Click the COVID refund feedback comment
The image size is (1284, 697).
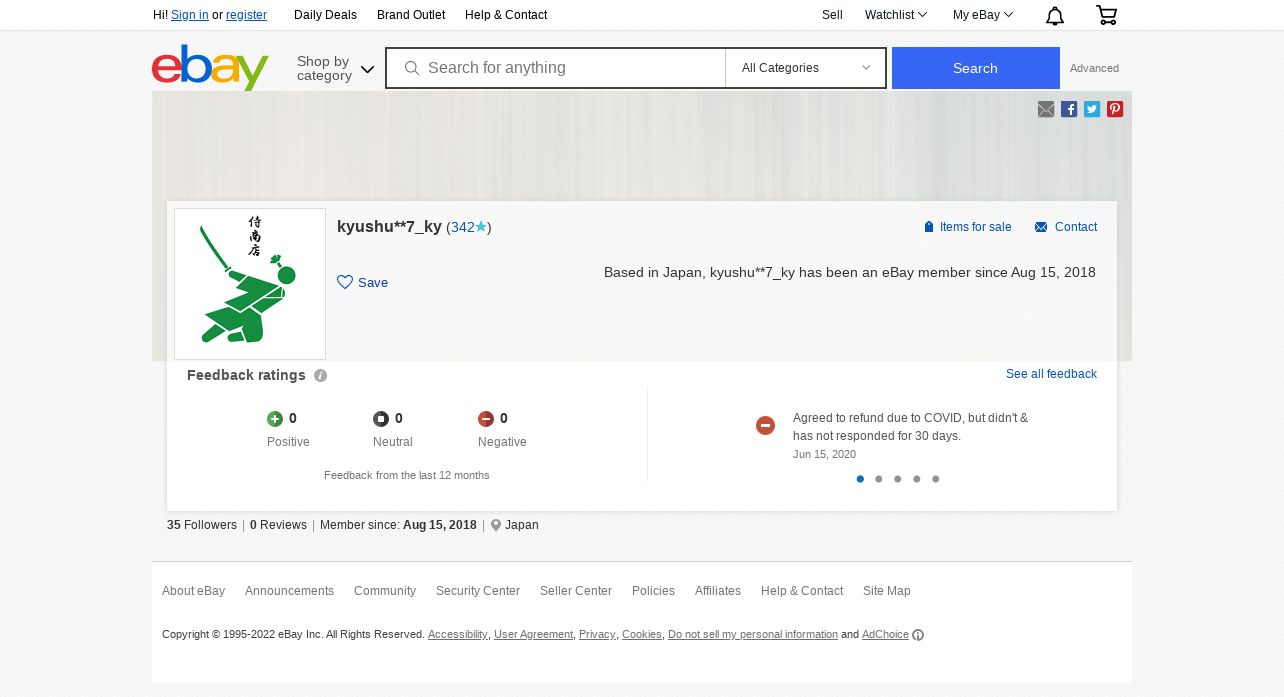pos(910,427)
